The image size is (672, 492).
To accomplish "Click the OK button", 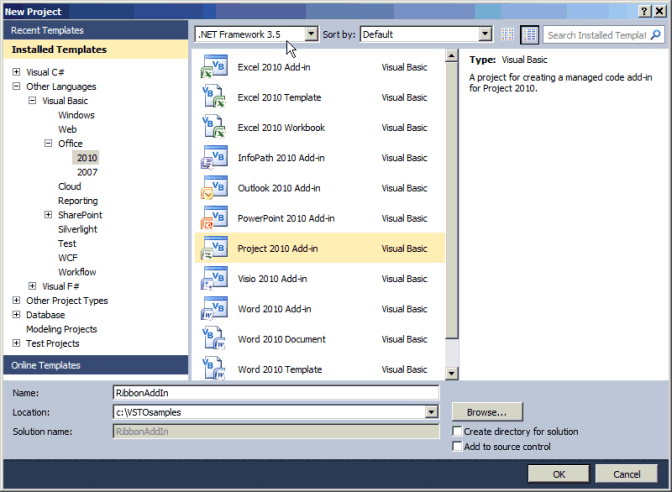I will tap(558, 474).
